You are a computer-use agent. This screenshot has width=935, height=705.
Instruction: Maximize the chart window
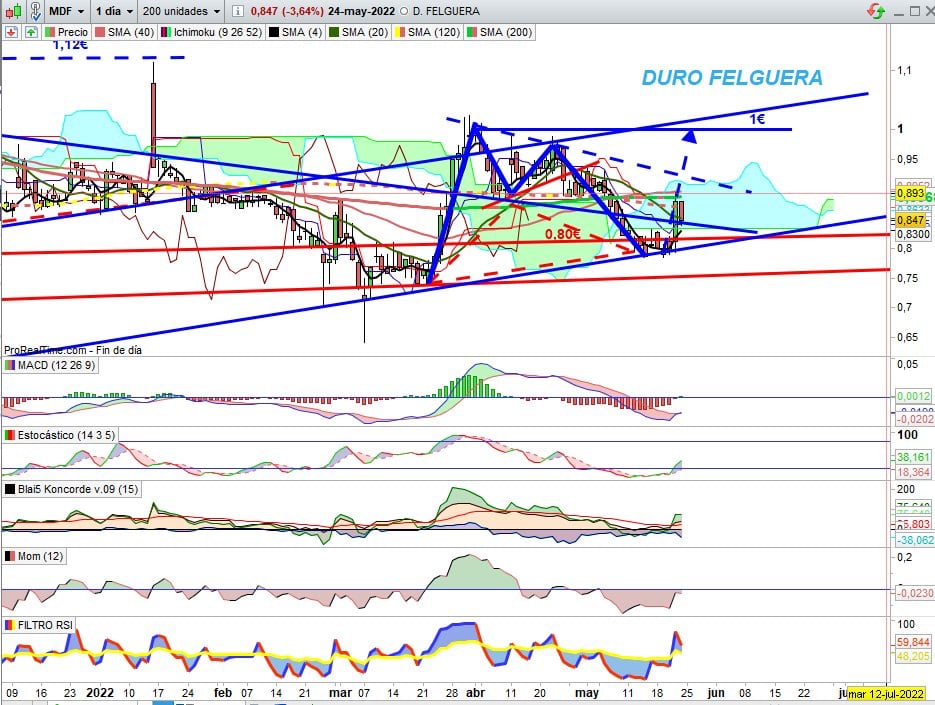tap(914, 11)
